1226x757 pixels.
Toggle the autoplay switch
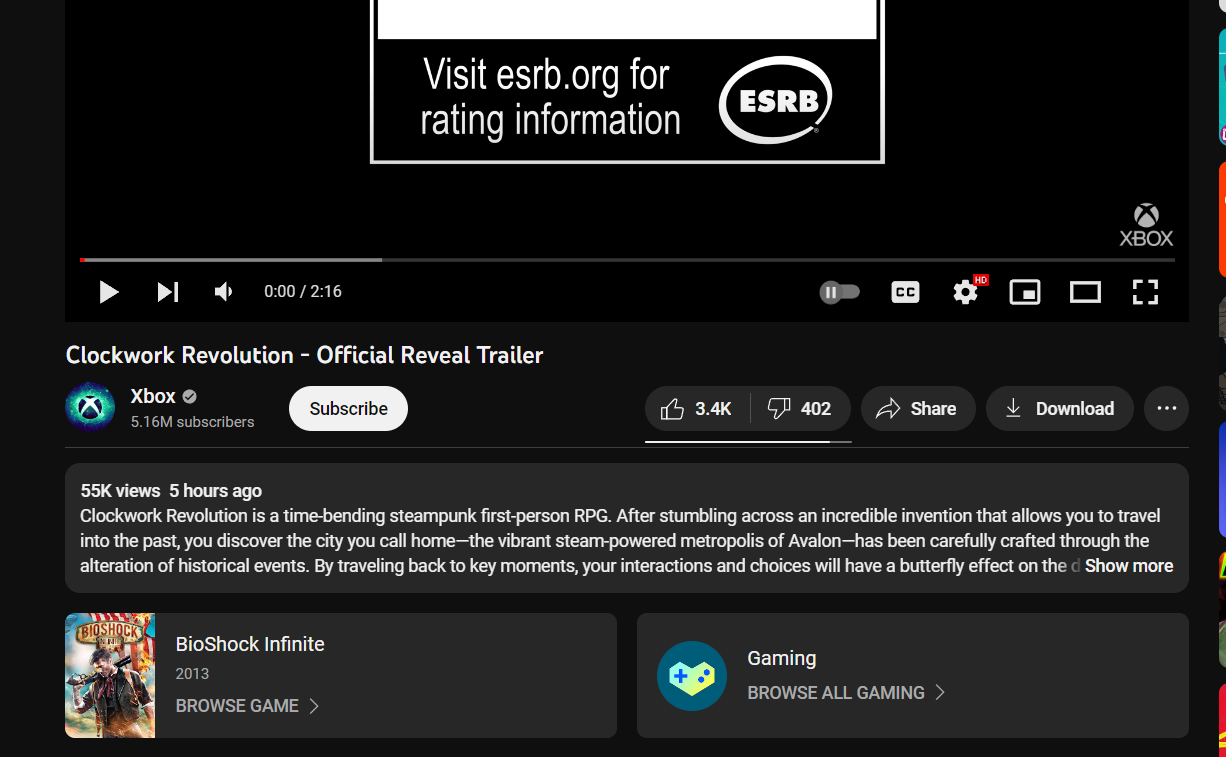coord(840,292)
